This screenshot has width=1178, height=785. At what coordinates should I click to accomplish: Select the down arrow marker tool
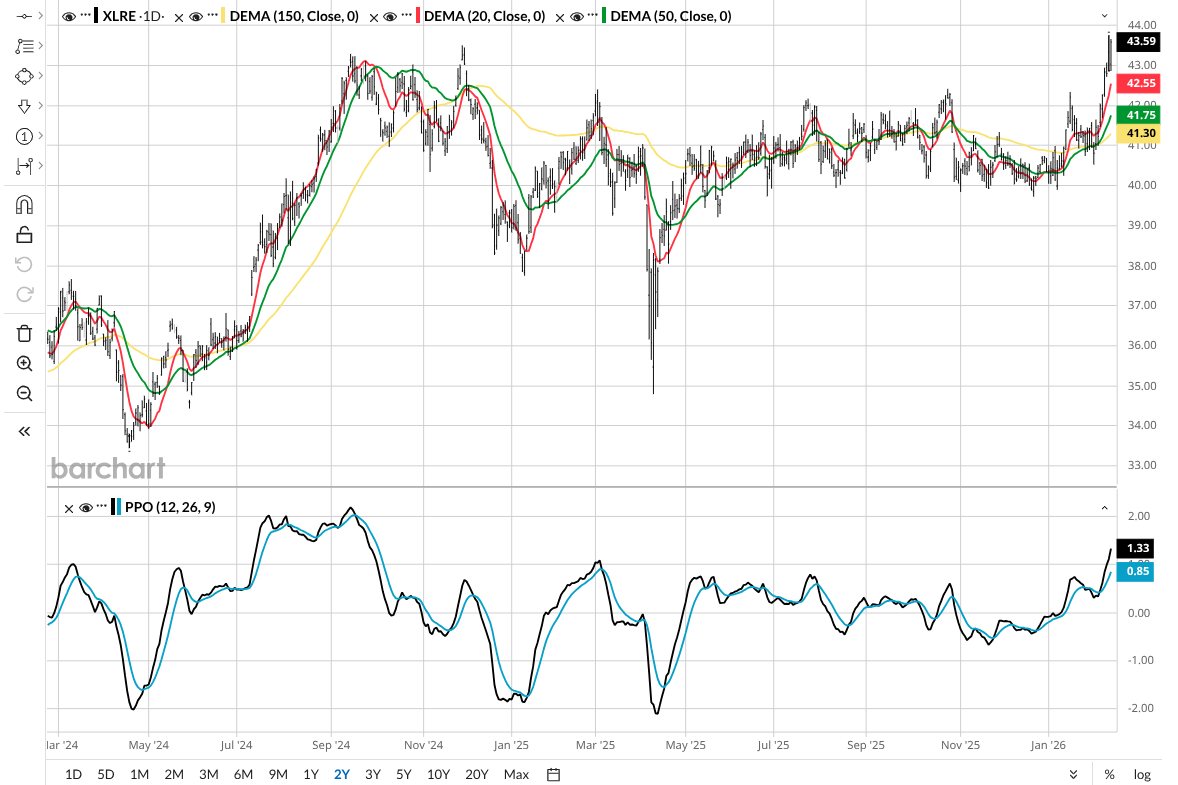click(24, 106)
